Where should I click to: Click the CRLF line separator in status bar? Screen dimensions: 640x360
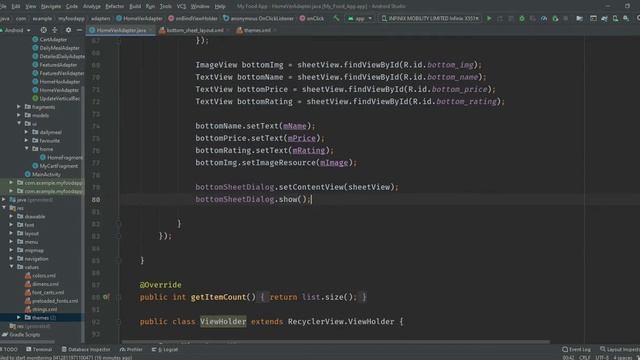[584, 358]
